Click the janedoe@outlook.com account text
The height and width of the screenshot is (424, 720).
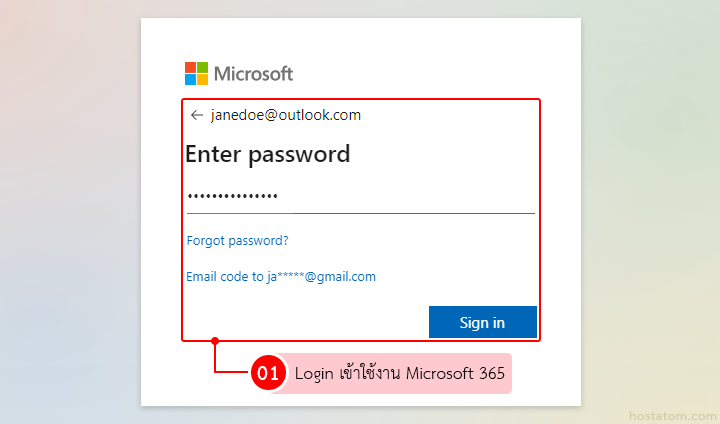coord(286,115)
